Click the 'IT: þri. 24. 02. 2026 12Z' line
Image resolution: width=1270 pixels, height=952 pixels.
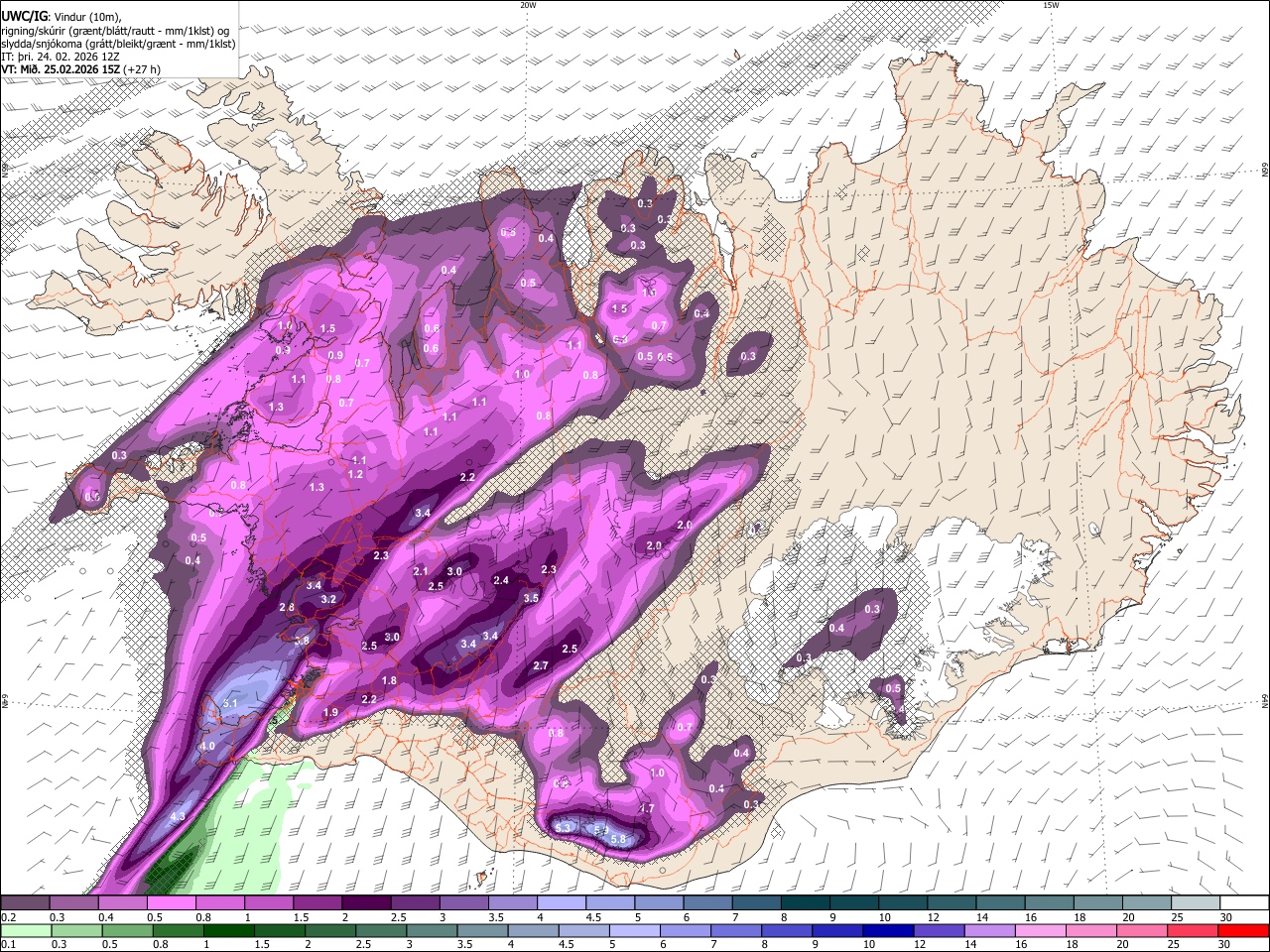pos(61,57)
